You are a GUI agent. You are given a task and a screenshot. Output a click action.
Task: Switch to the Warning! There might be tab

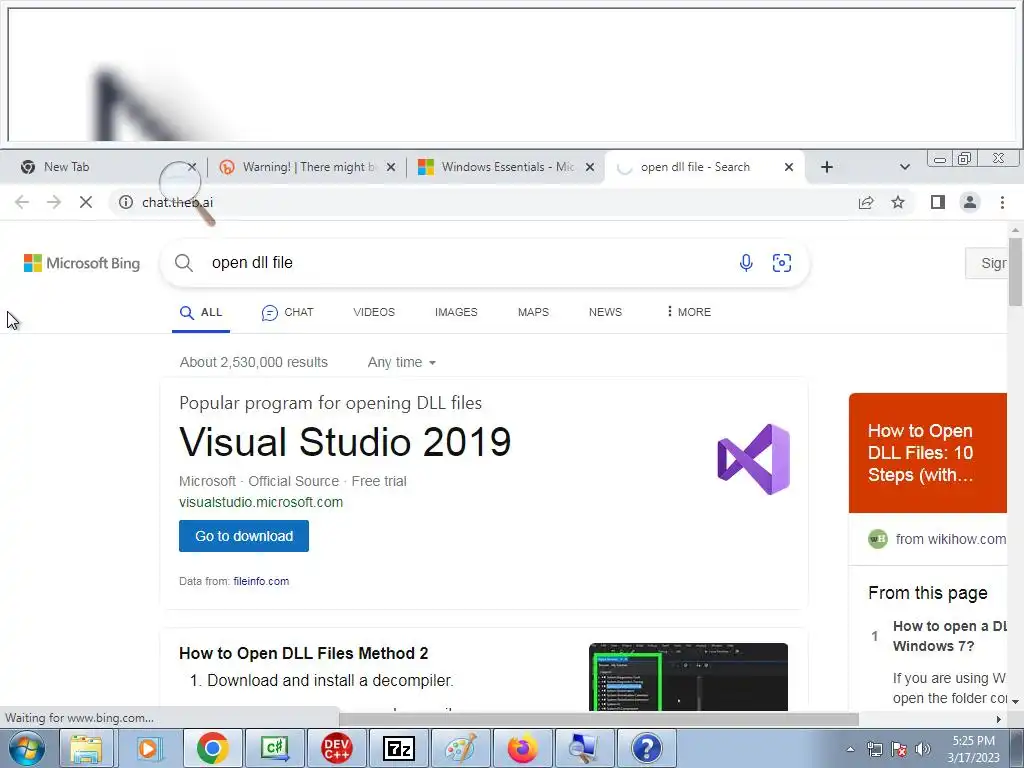pyautogui.click(x=306, y=167)
